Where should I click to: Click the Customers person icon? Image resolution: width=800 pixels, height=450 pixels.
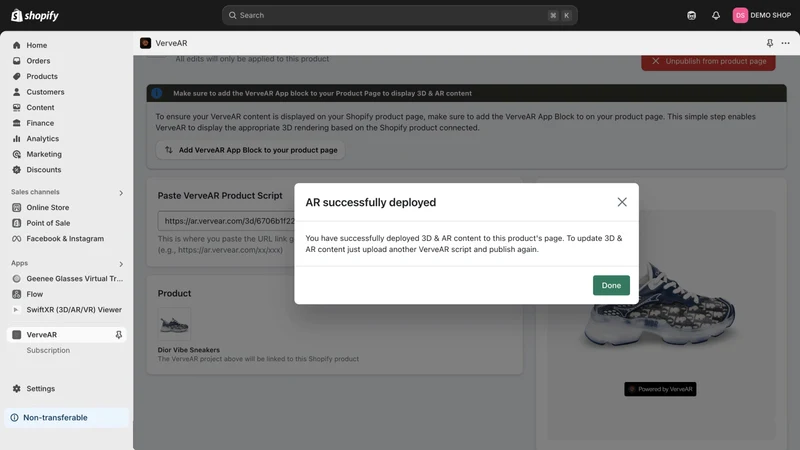tap(17, 92)
